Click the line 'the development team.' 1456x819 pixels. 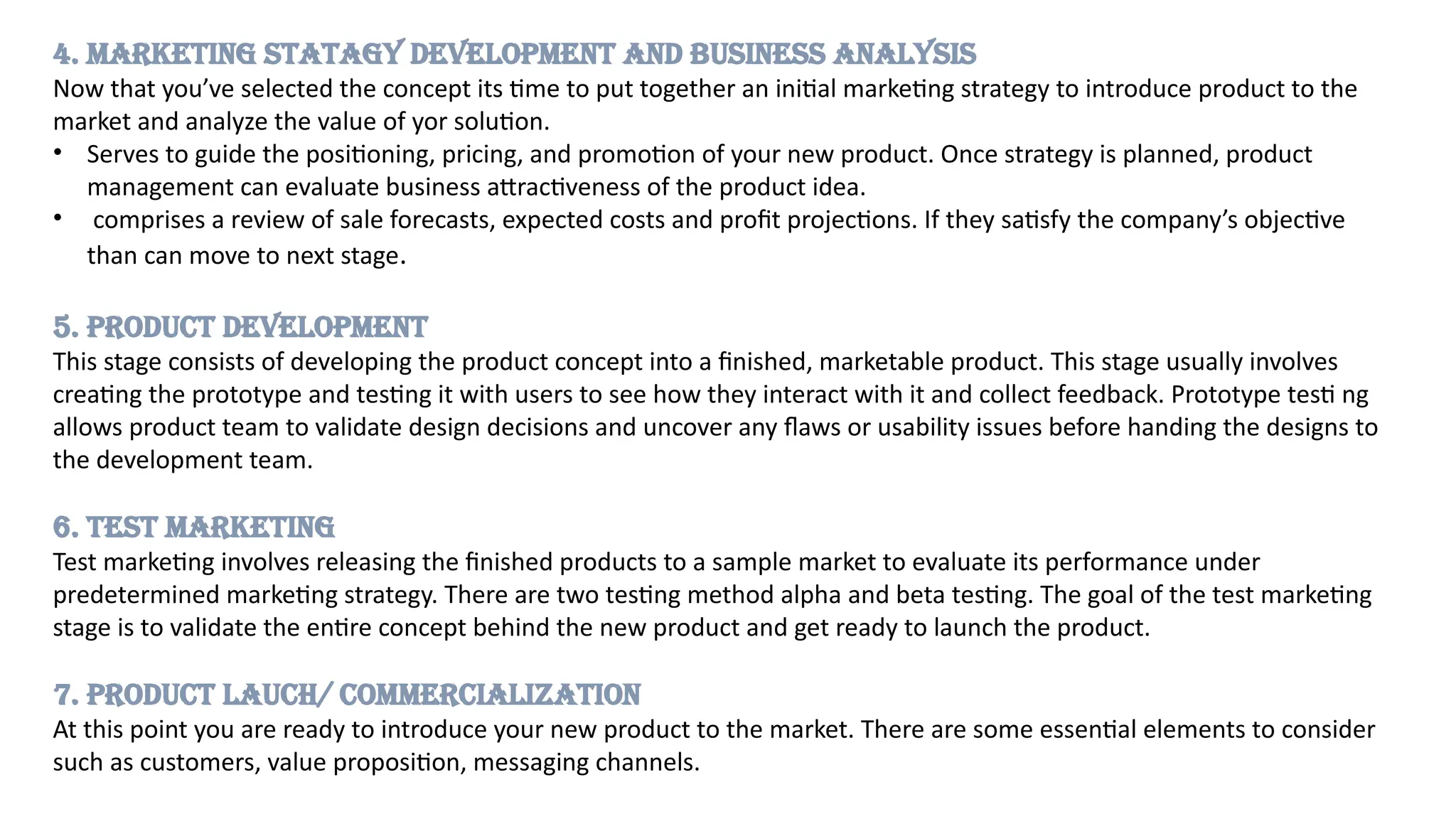coord(183,460)
